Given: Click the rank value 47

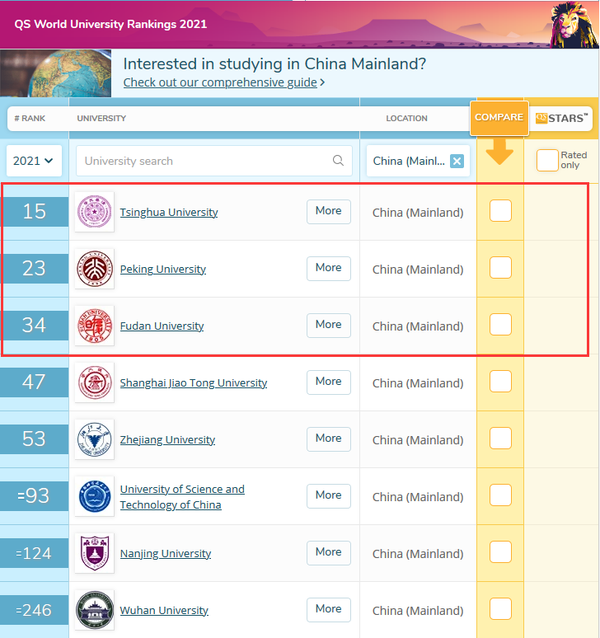Looking at the screenshot, I should point(34,382).
